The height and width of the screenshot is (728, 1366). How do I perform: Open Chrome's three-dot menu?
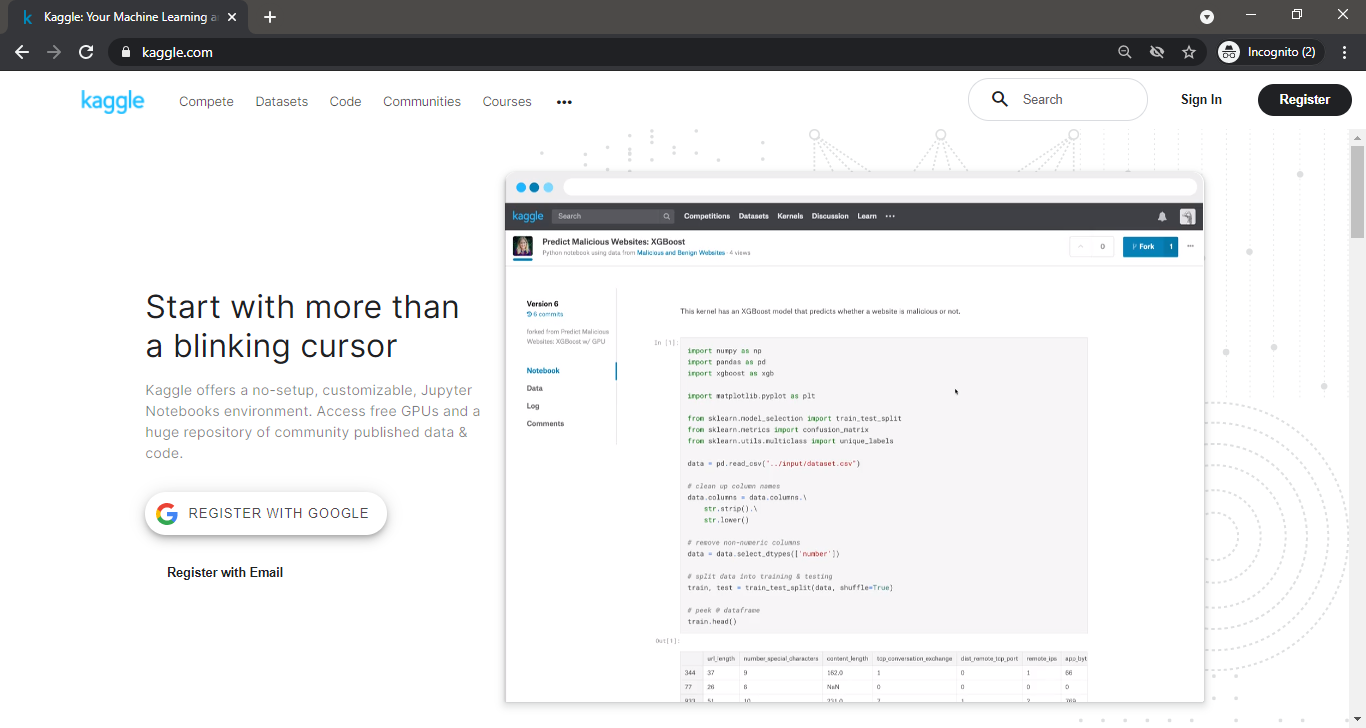1345,51
